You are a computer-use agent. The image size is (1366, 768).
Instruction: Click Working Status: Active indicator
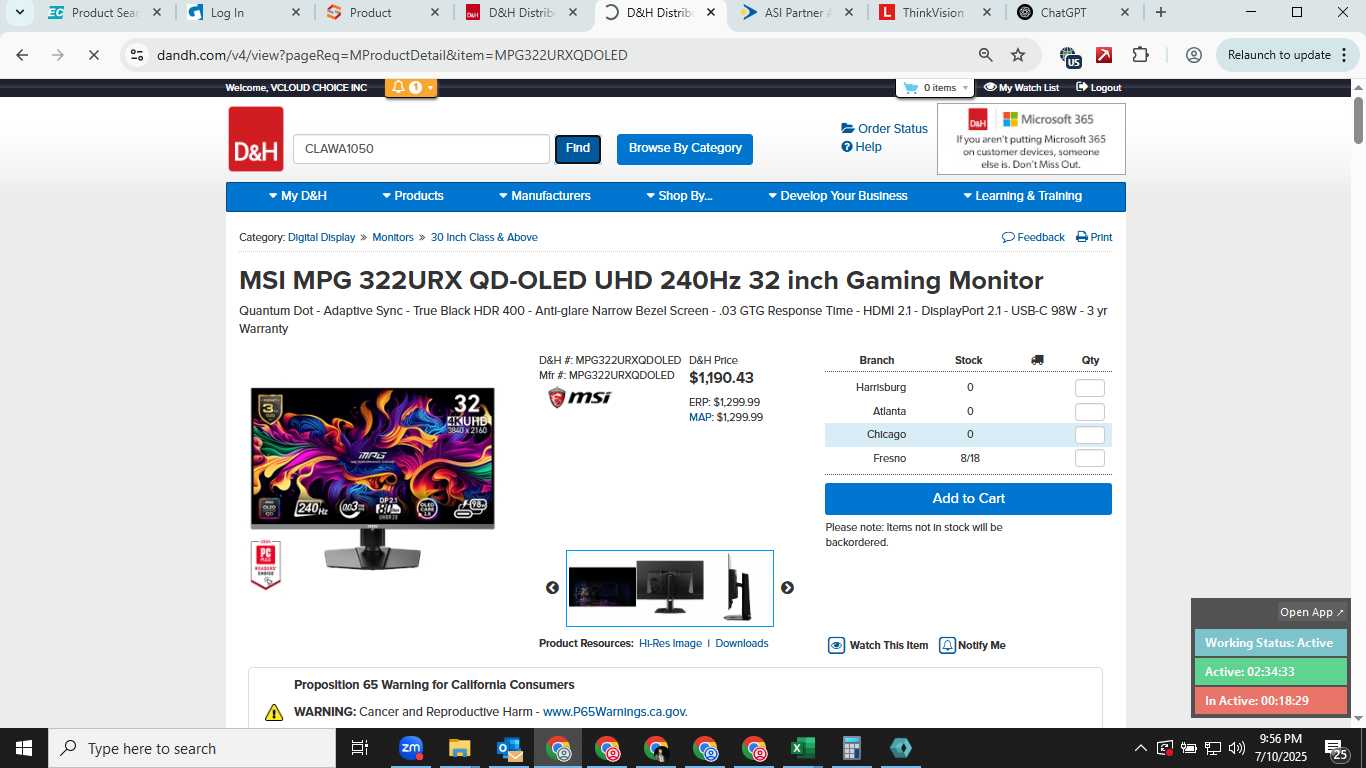click(x=1271, y=643)
